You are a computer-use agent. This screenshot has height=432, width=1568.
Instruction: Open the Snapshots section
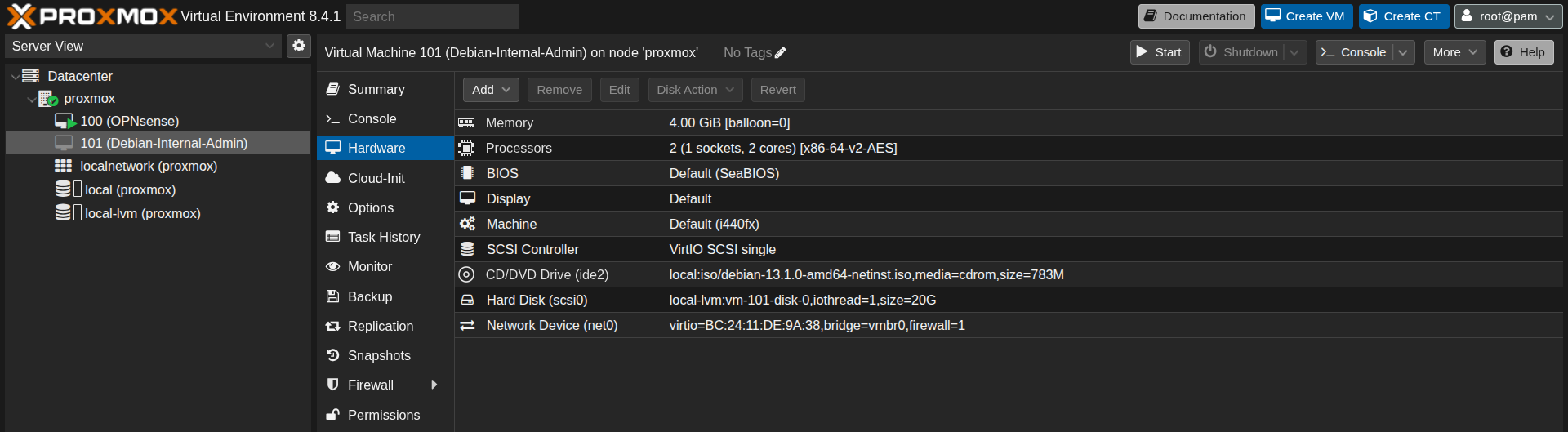pyautogui.click(x=379, y=355)
